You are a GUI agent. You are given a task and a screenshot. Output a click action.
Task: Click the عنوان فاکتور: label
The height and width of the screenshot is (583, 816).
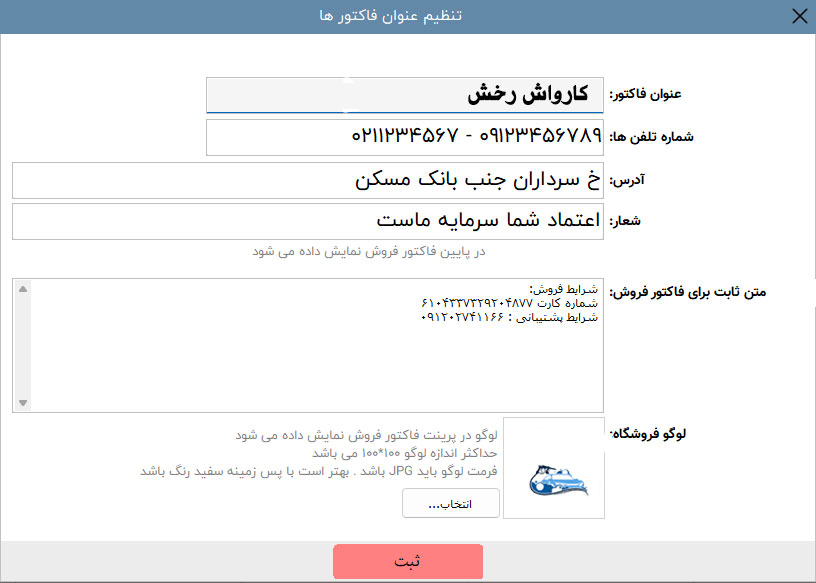(x=645, y=94)
